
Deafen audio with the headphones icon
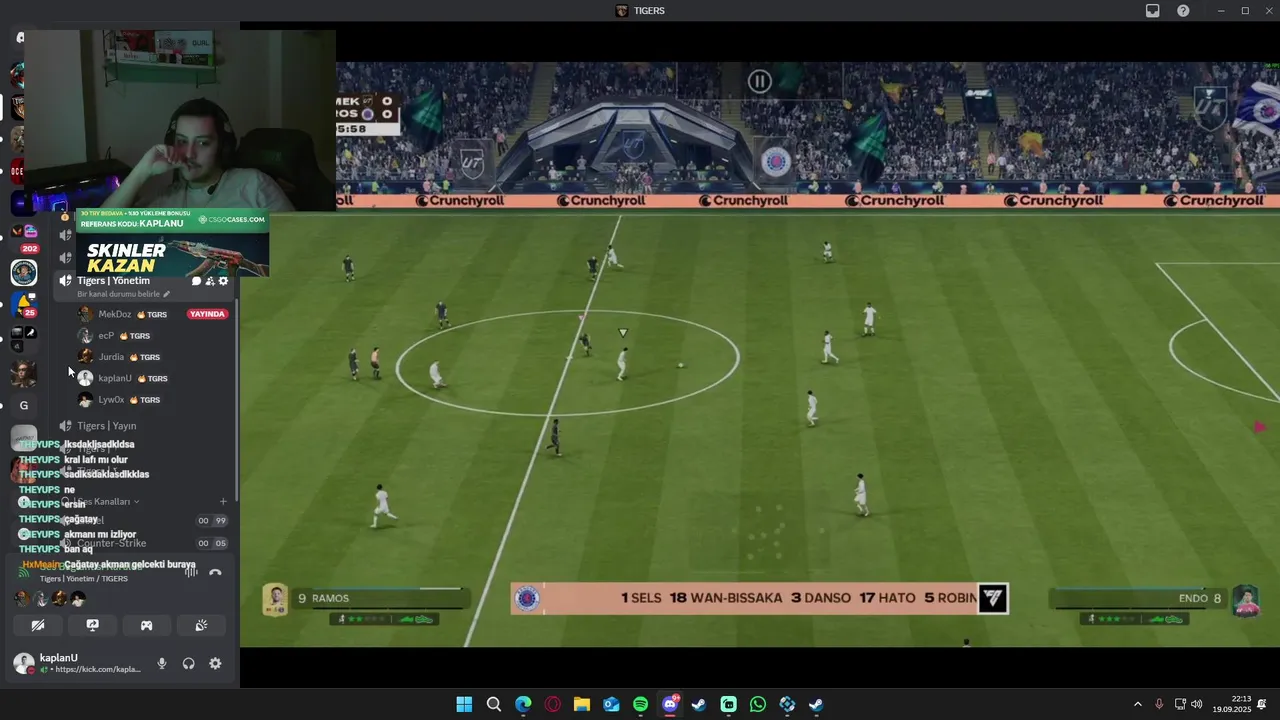188,663
